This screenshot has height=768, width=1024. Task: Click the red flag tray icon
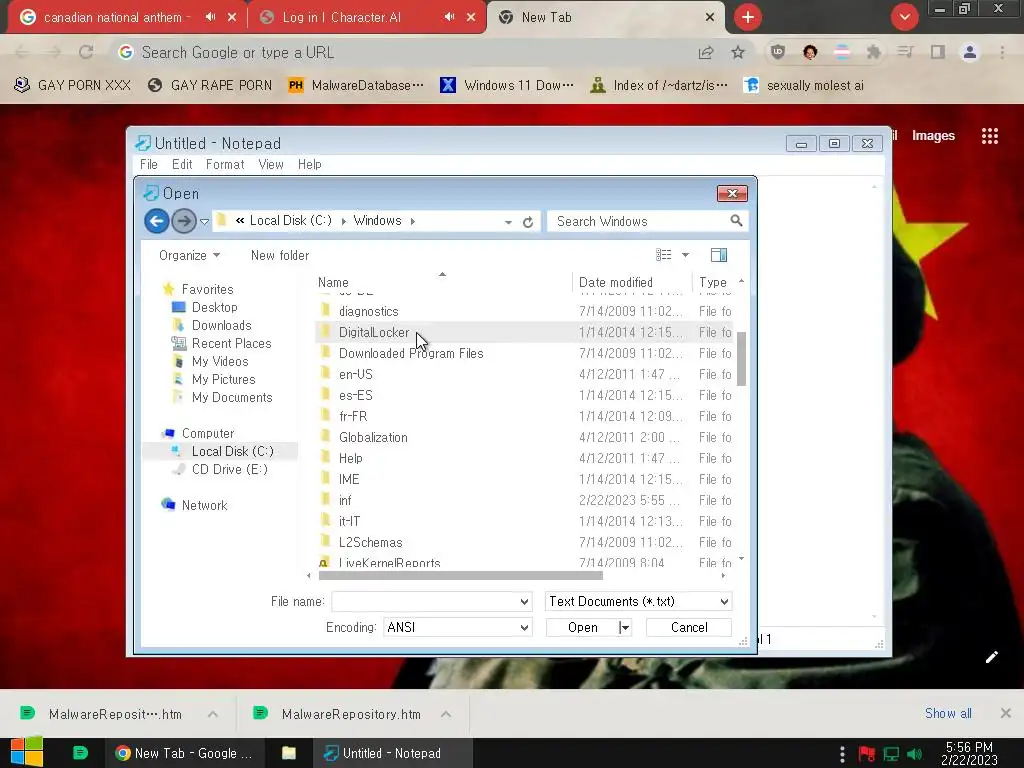click(x=867, y=754)
